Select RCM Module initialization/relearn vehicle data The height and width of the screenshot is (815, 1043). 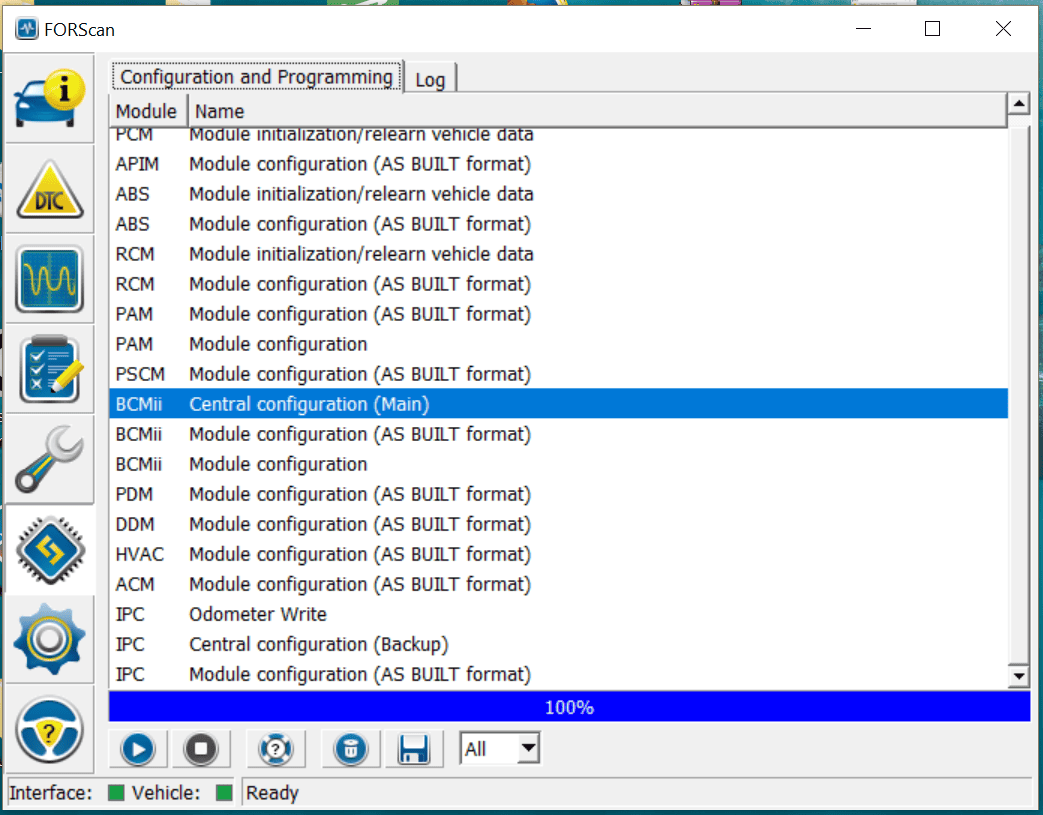point(559,254)
